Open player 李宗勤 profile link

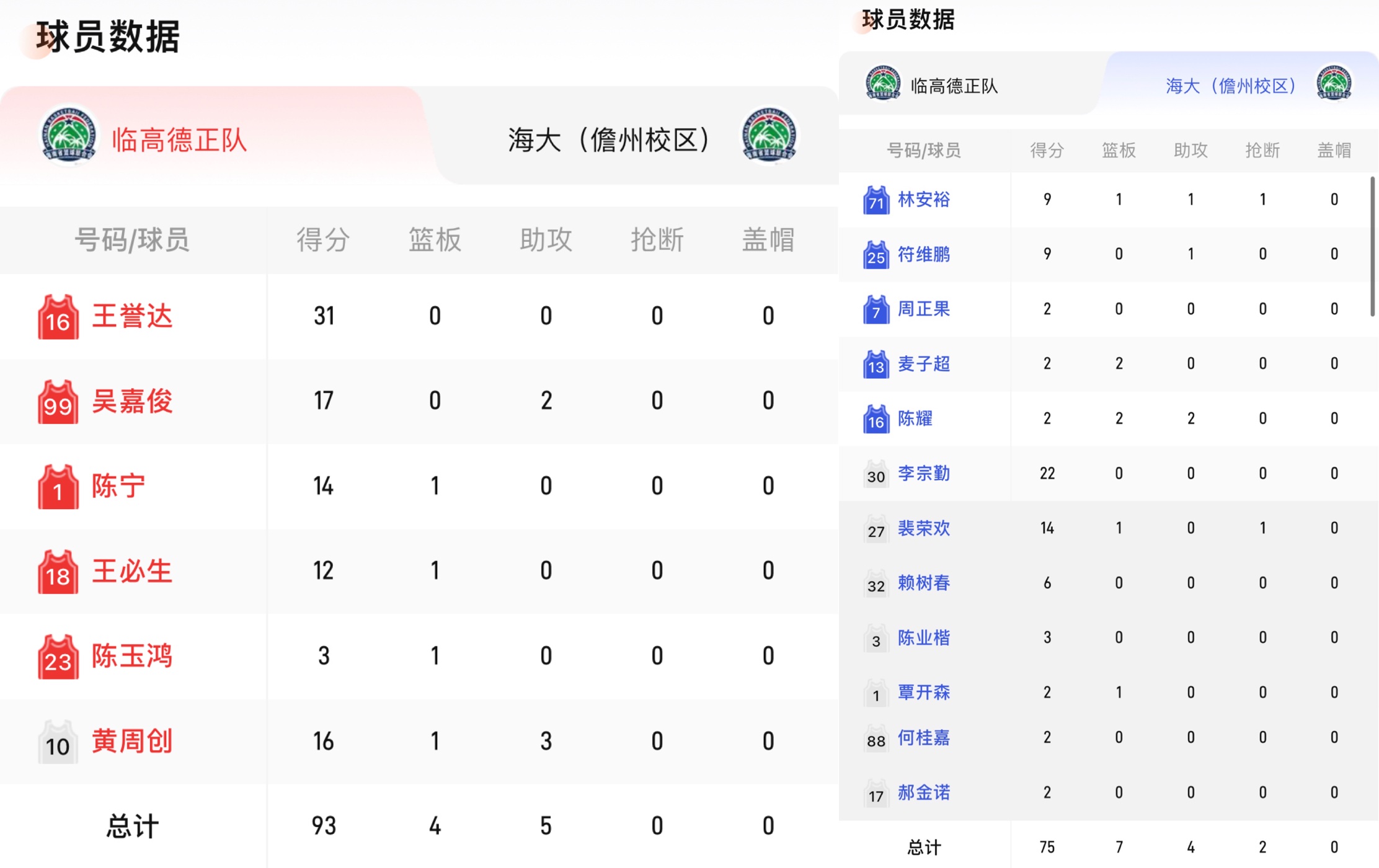pyautogui.click(x=923, y=474)
